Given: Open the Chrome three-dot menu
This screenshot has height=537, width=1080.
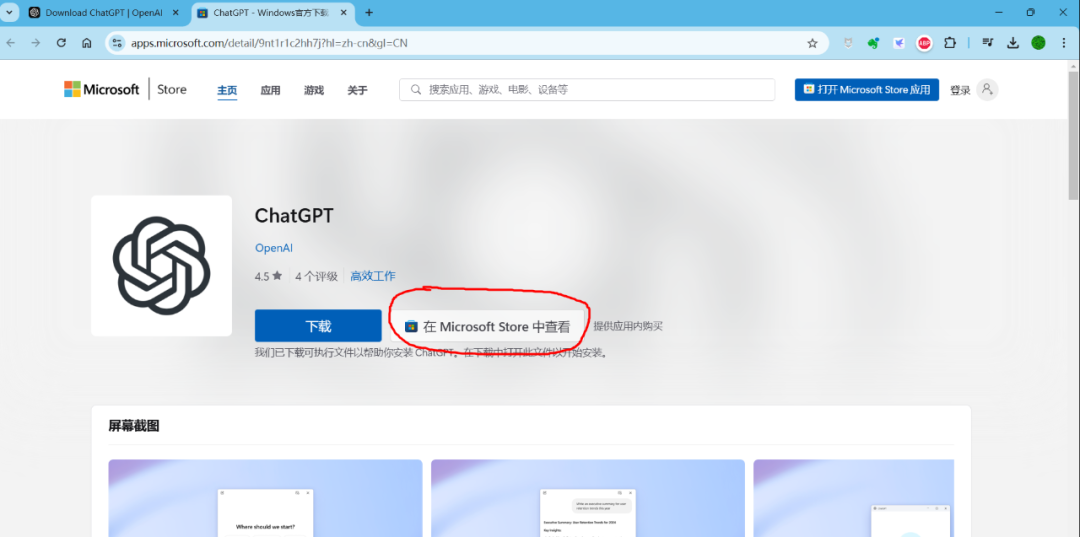Looking at the screenshot, I should 1063,43.
